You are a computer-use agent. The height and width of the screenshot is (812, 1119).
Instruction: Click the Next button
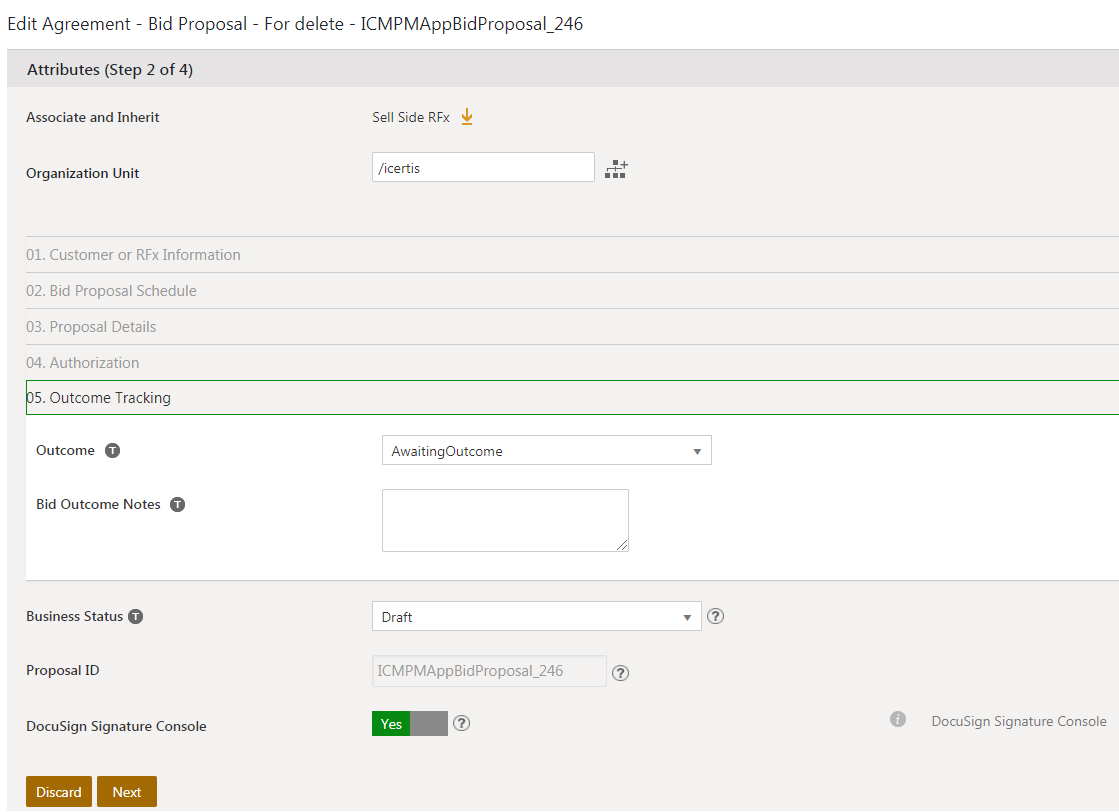tap(127, 792)
